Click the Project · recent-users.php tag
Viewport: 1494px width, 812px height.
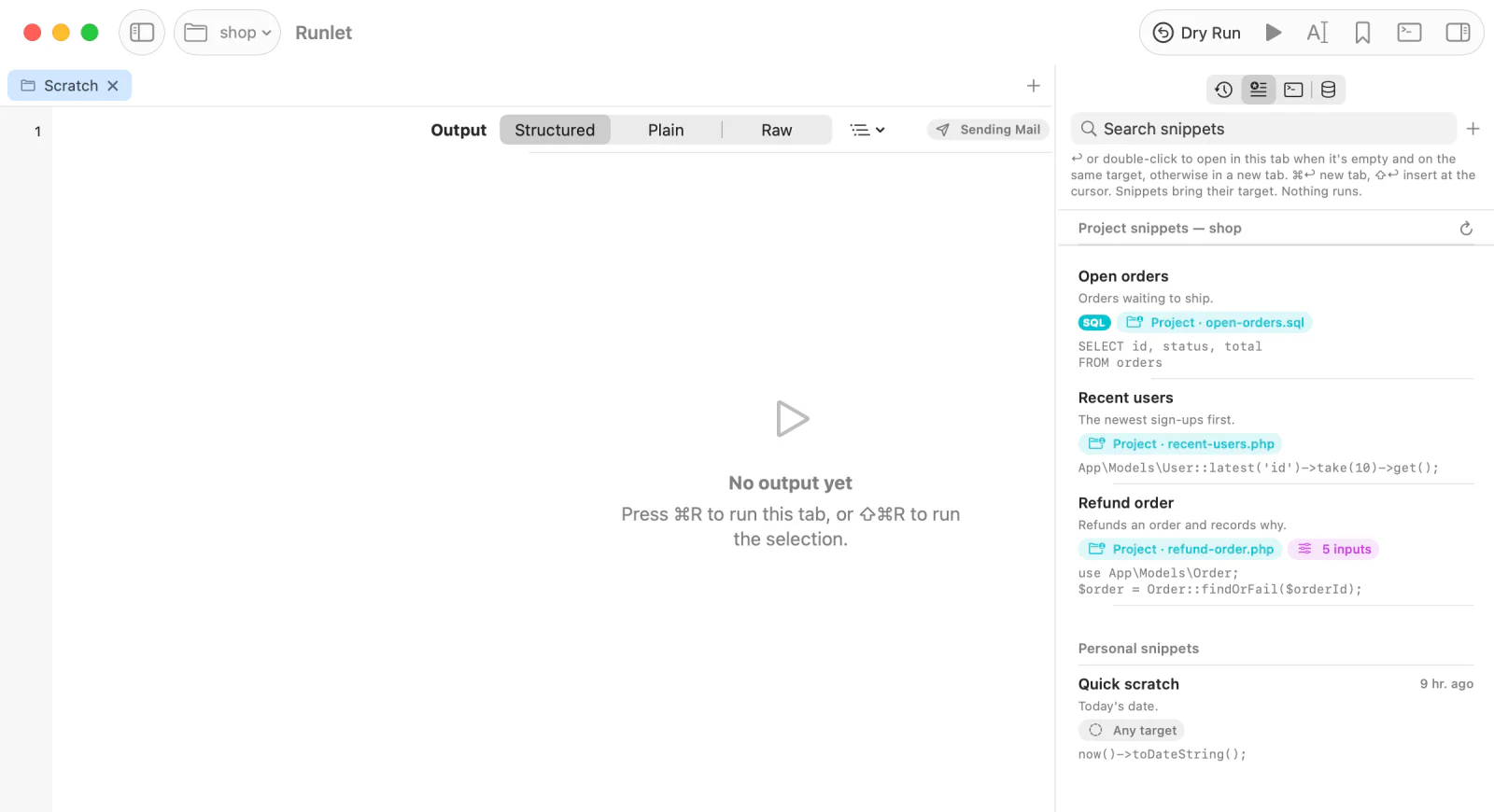pos(1180,444)
